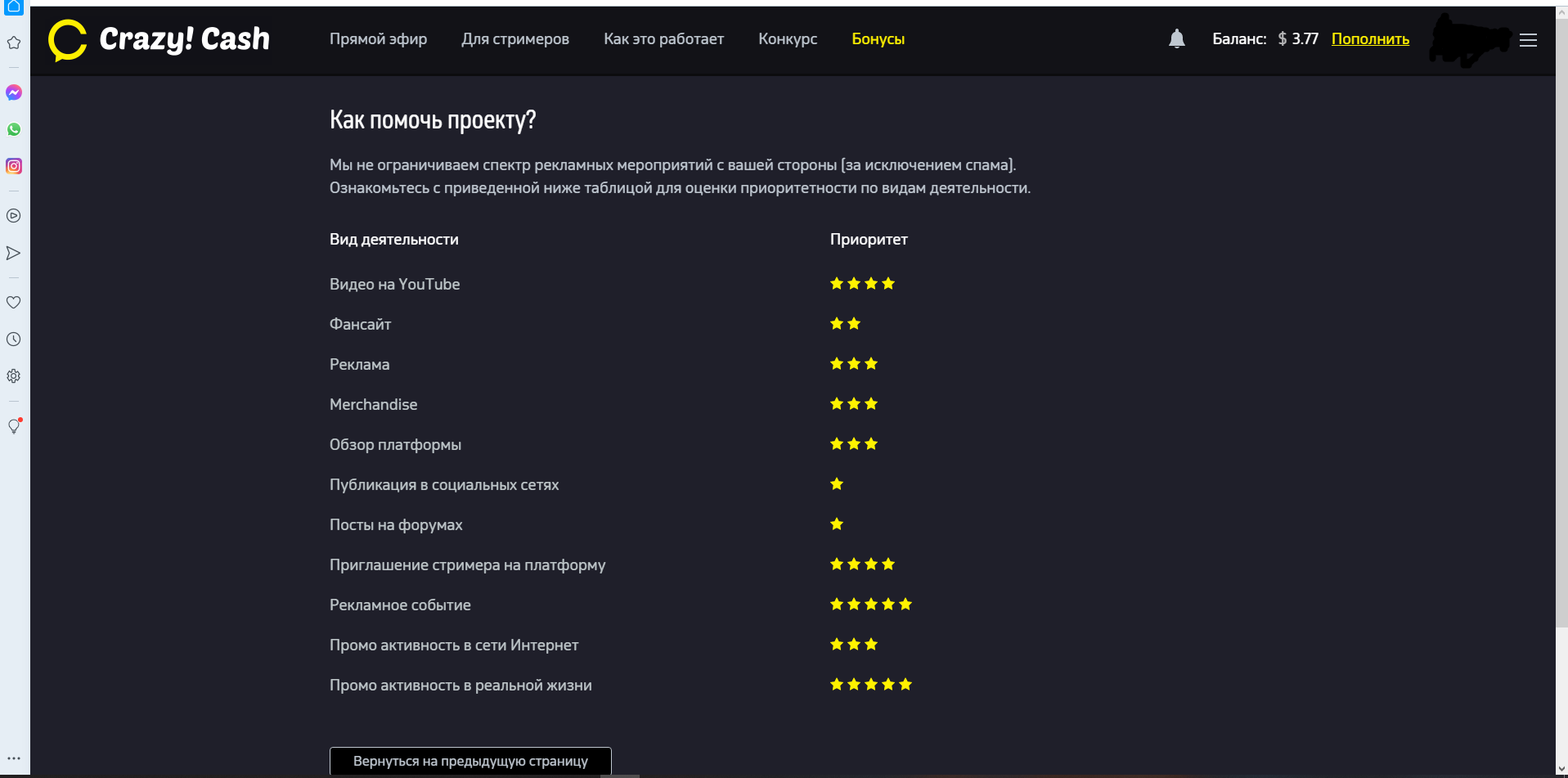Viewport: 1568px width, 778px height.
Task: Click the Crazy! Cash logo
Action: [x=159, y=39]
